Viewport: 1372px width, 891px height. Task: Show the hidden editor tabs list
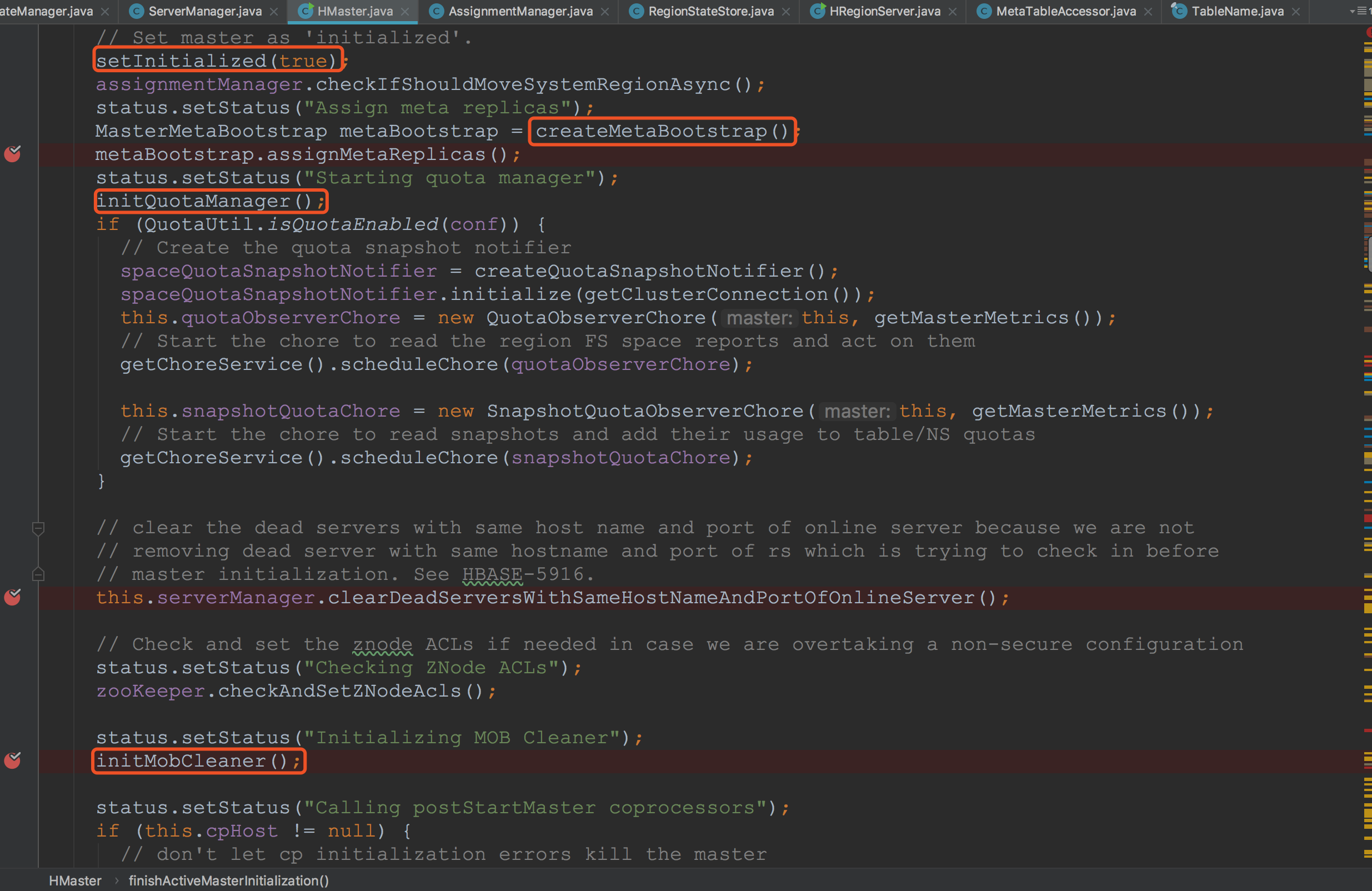click(1359, 11)
